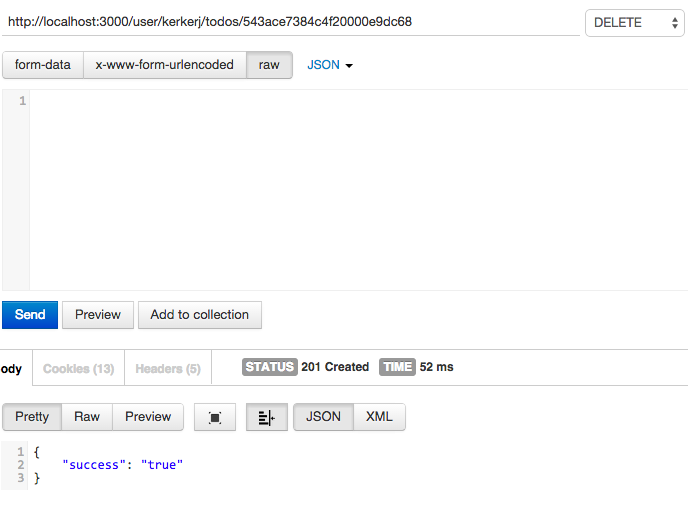Expand the JSON content type dropdown

tap(330, 65)
